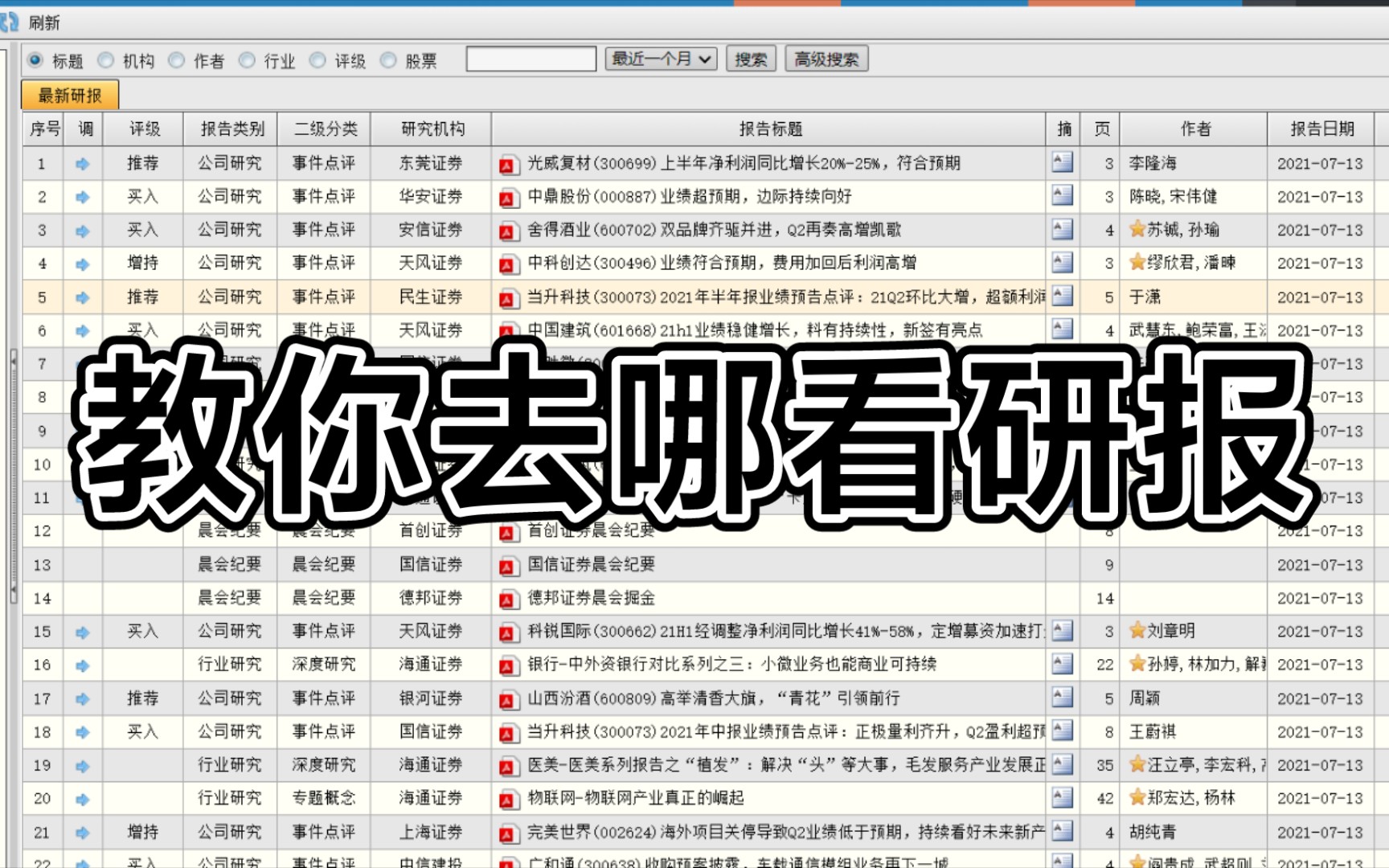Screen dimensions: 1389x868
Task: Click the summary icon in row 5
Action: pyautogui.click(x=1062, y=296)
